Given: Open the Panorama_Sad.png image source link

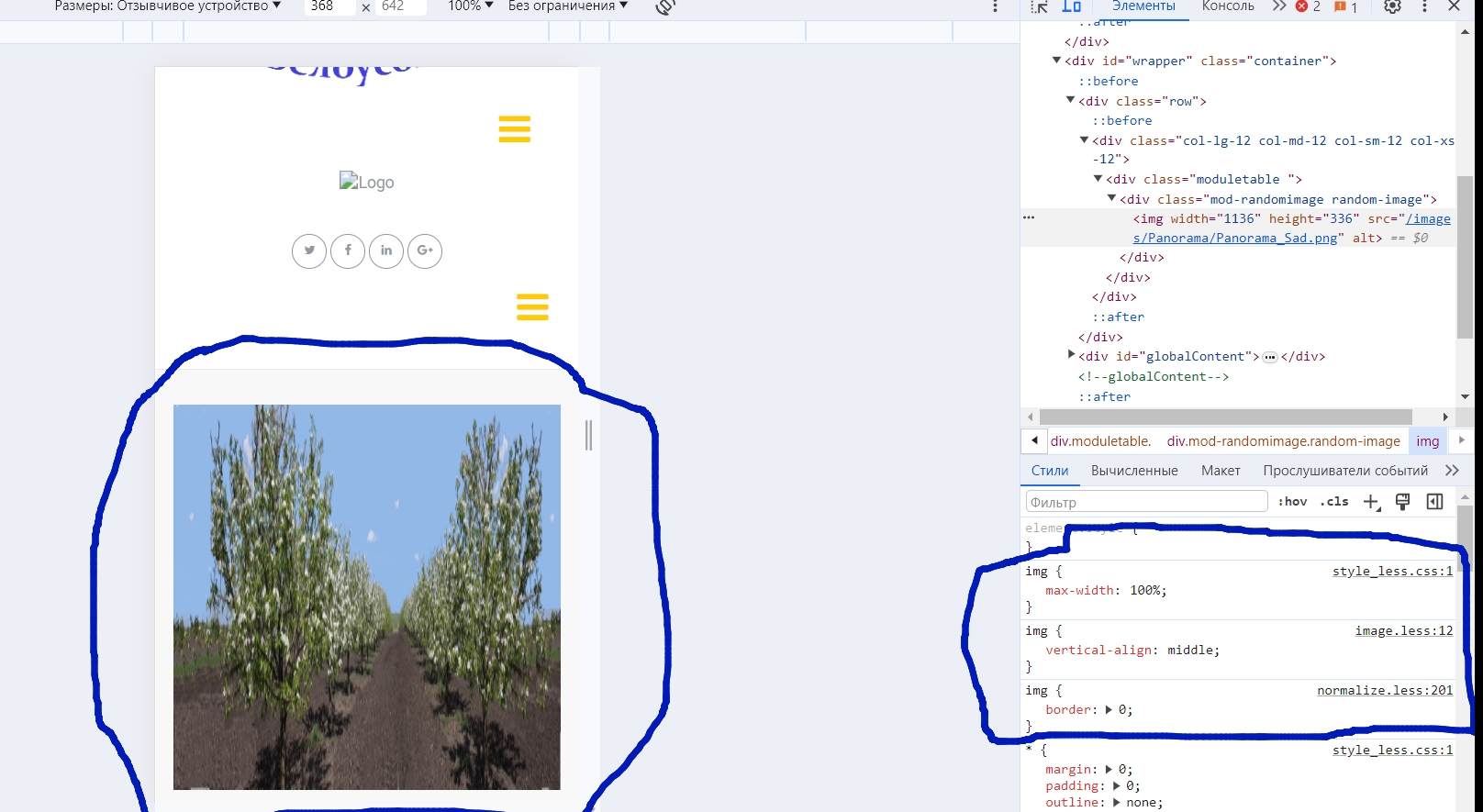Looking at the screenshot, I should pos(1234,239).
